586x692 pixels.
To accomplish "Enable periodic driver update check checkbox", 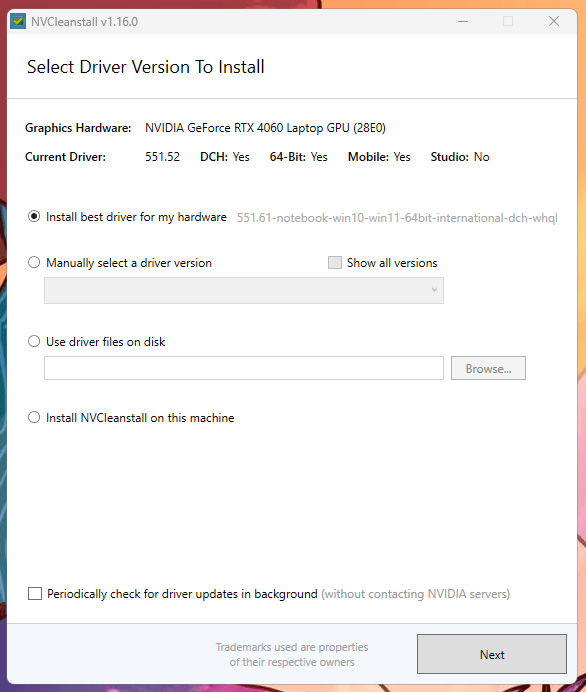I will click(x=35, y=594).
